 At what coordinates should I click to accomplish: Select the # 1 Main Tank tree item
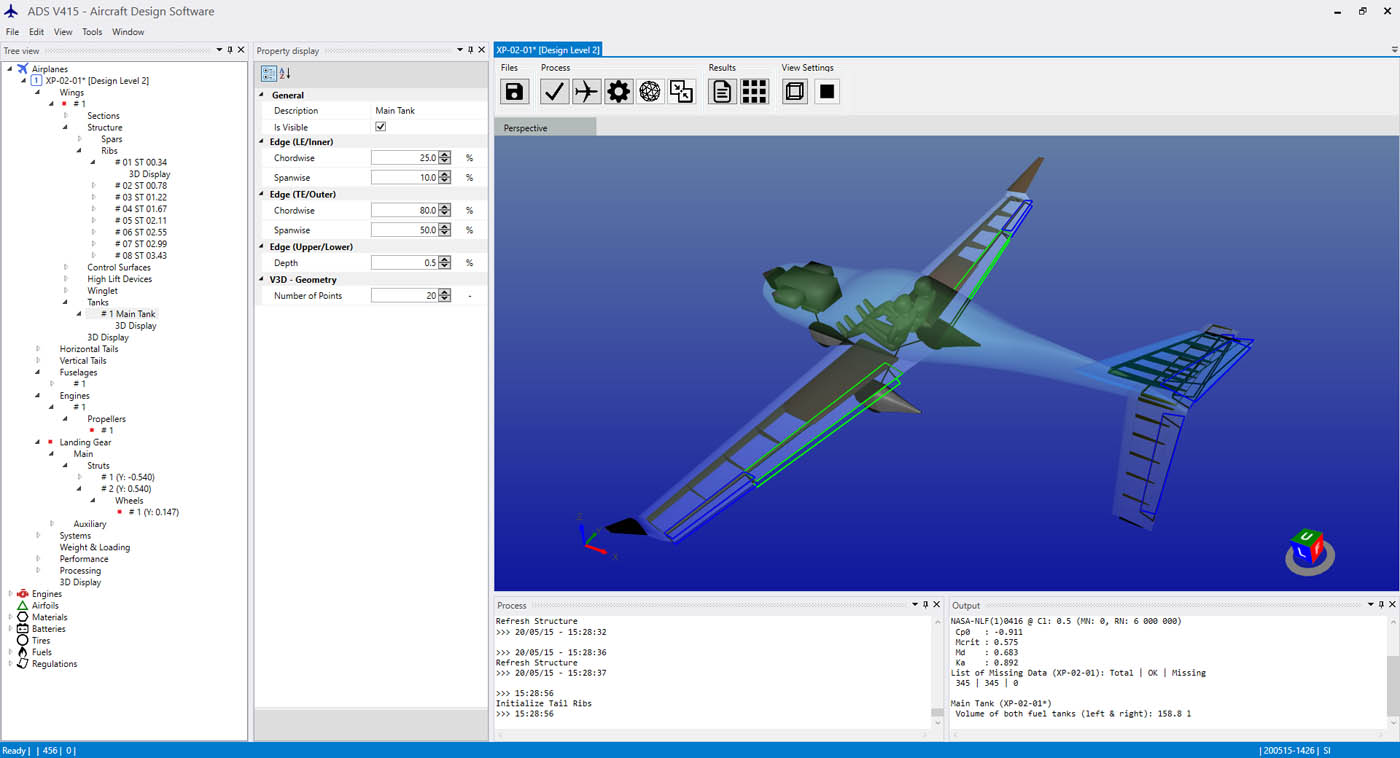click(x=128, y=314)
